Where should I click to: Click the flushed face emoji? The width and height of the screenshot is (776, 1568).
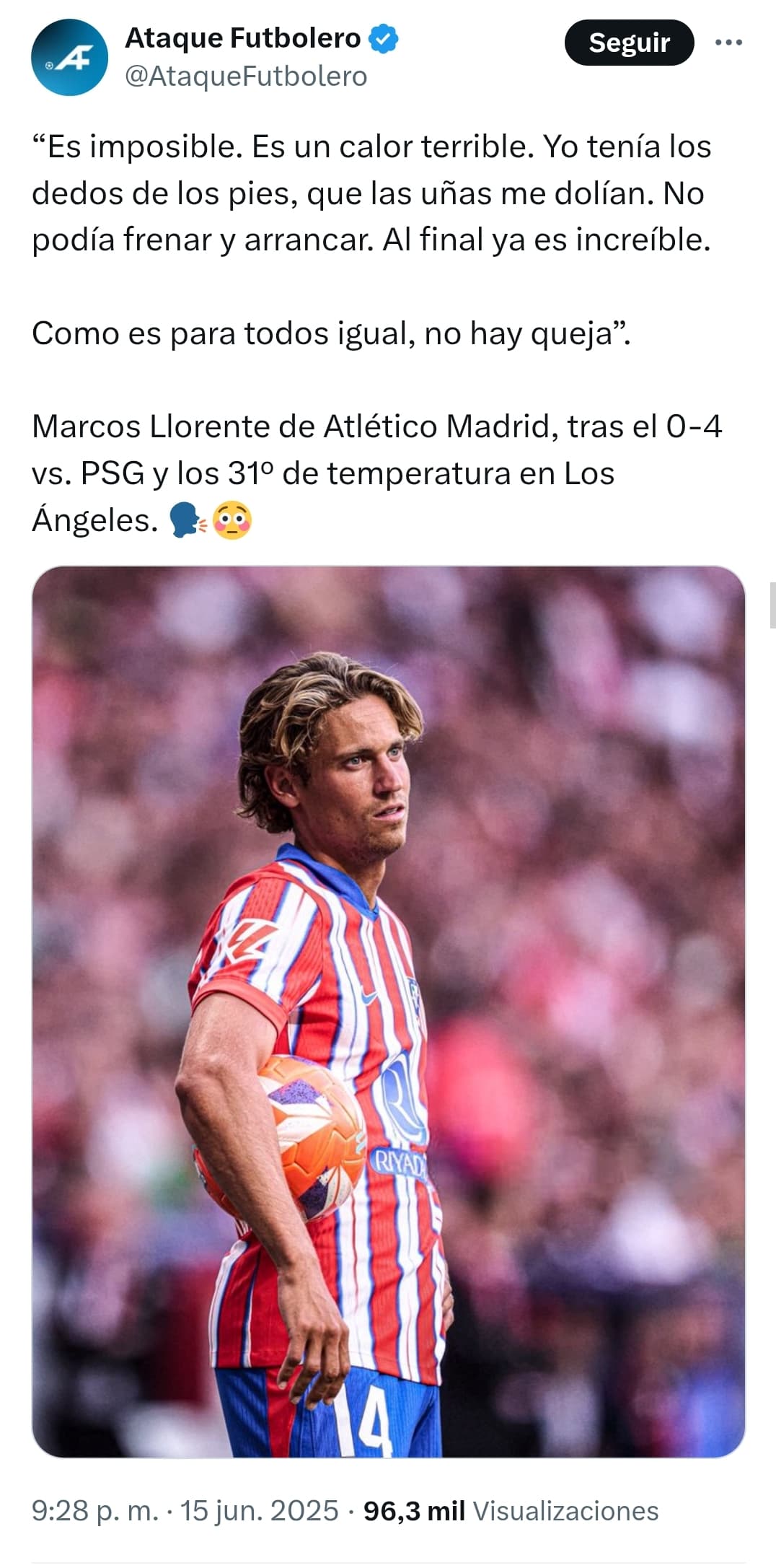click(232, 520)
